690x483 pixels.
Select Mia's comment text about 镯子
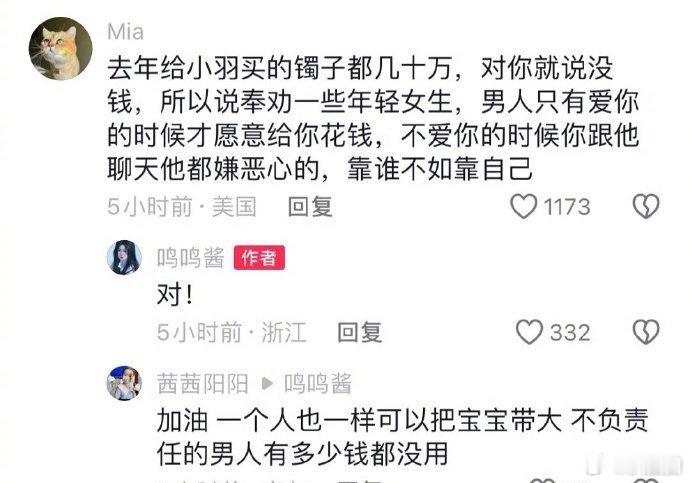coord(373,119)
